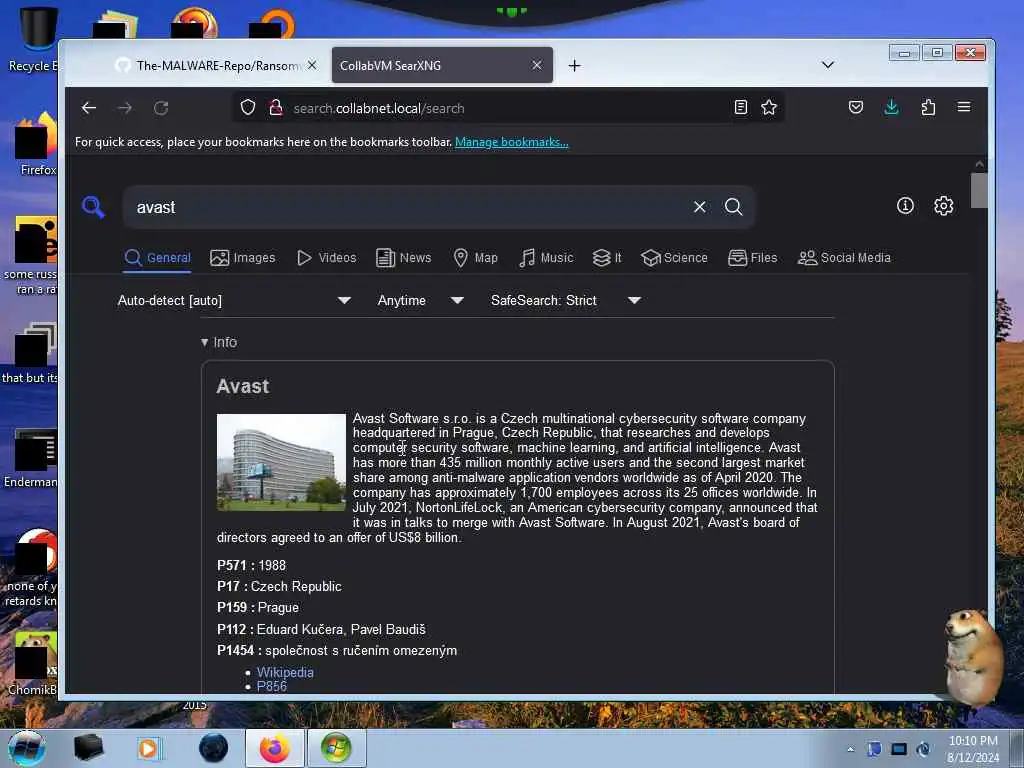Open Pocket save icon
Screen dimensions: 1024x768
tap(856, 107)
